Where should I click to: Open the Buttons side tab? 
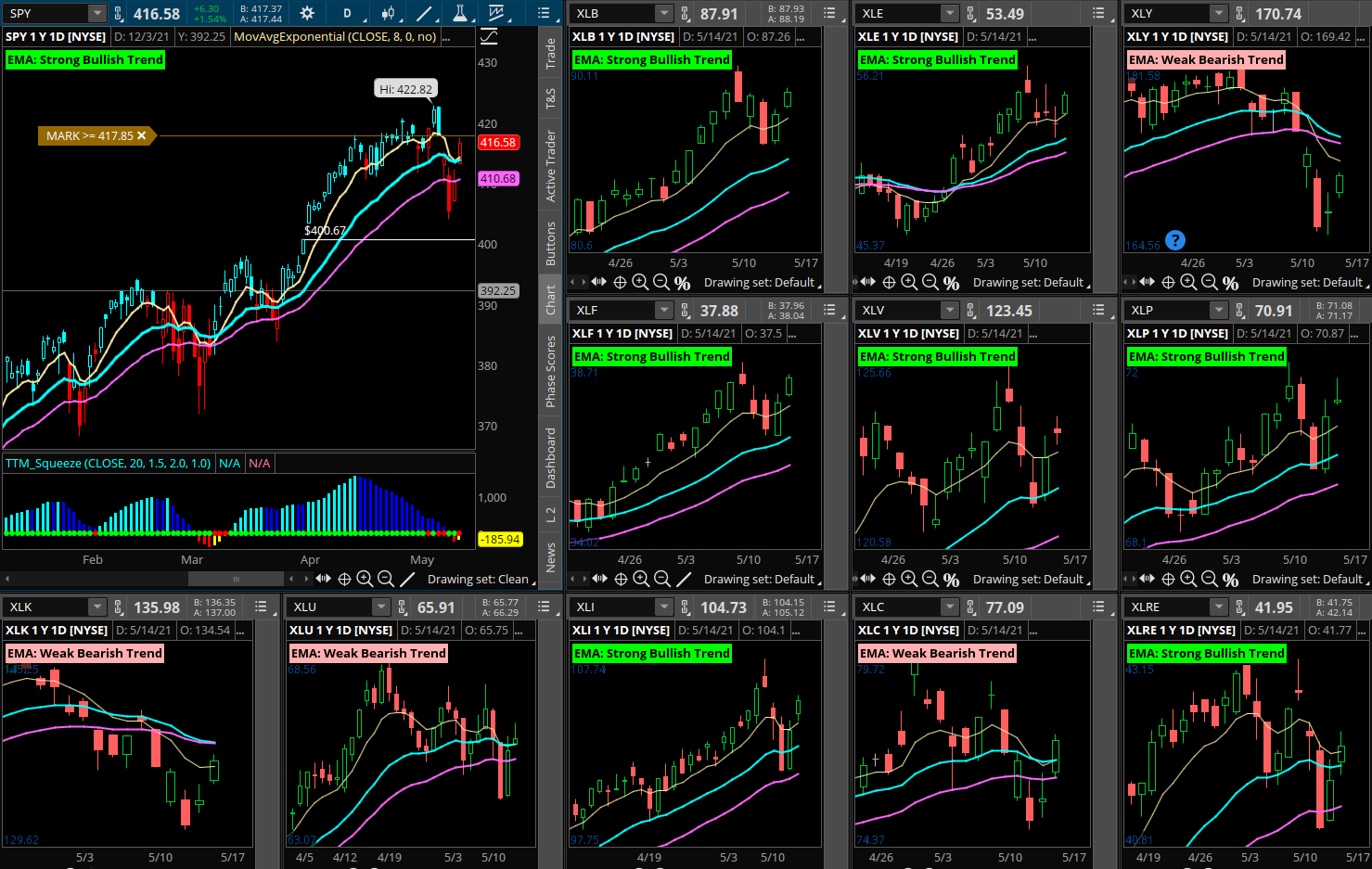pos(551,244)
